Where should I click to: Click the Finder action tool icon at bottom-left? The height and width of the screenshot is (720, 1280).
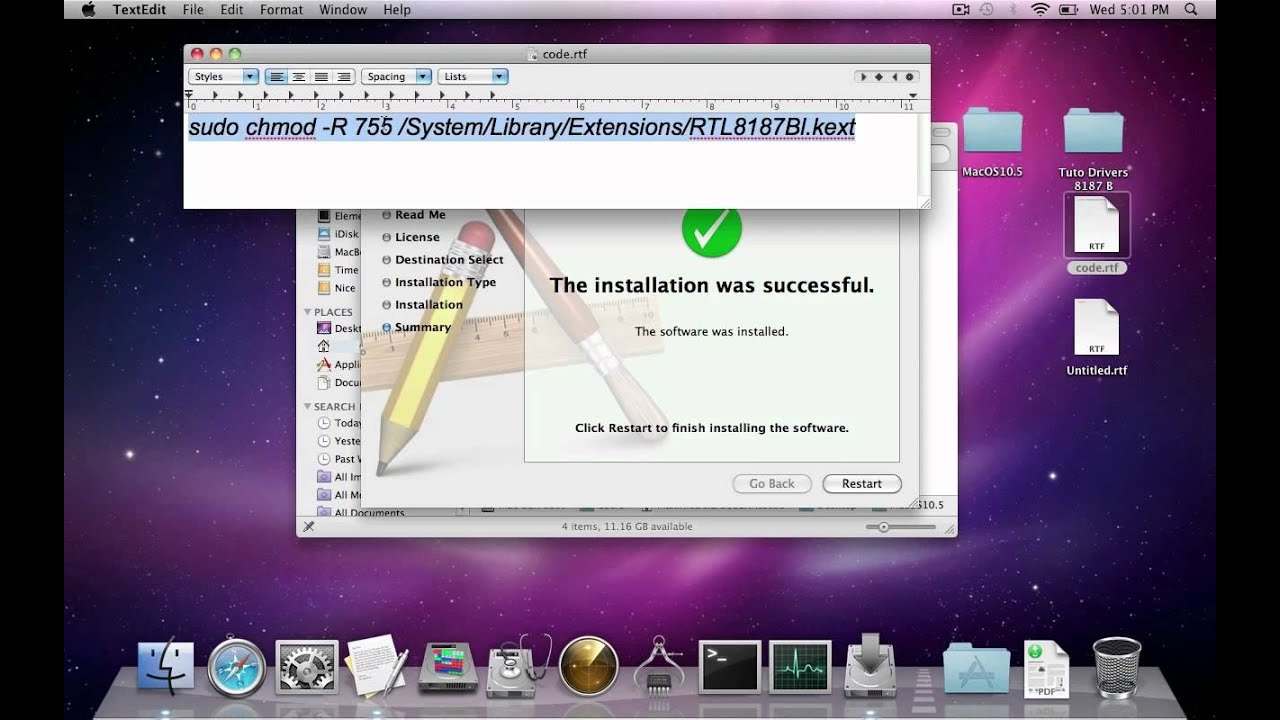[309, 527]
